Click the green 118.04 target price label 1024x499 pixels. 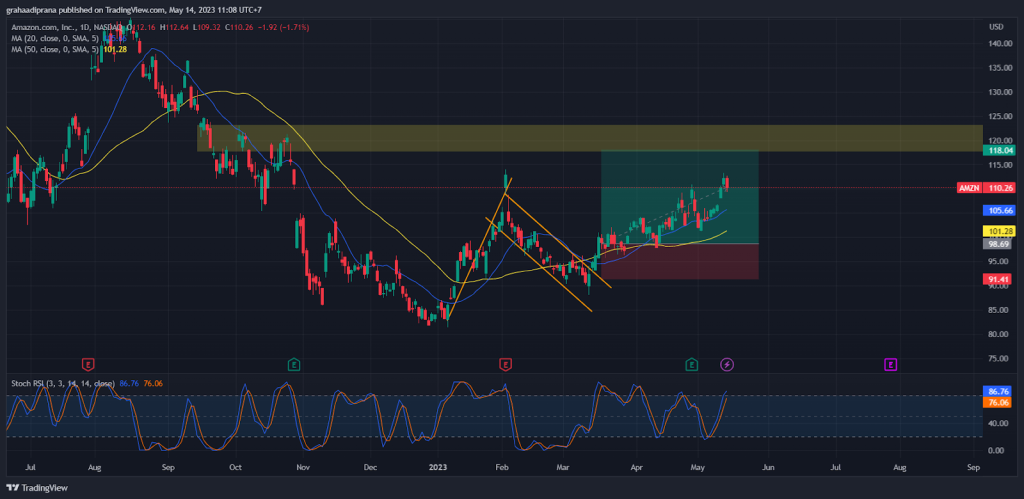tap(999, 150)
